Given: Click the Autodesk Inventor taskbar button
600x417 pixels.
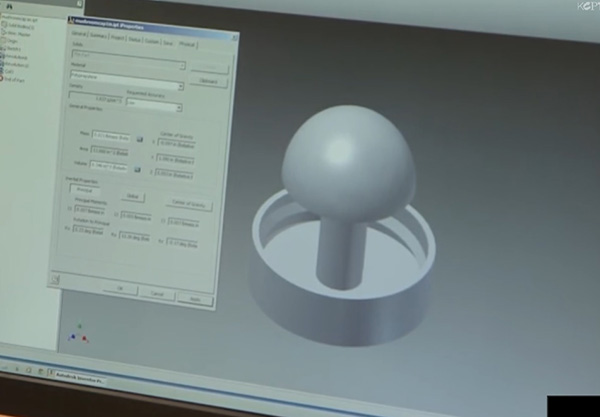Looking at the screenshot, I should point(77,377).
